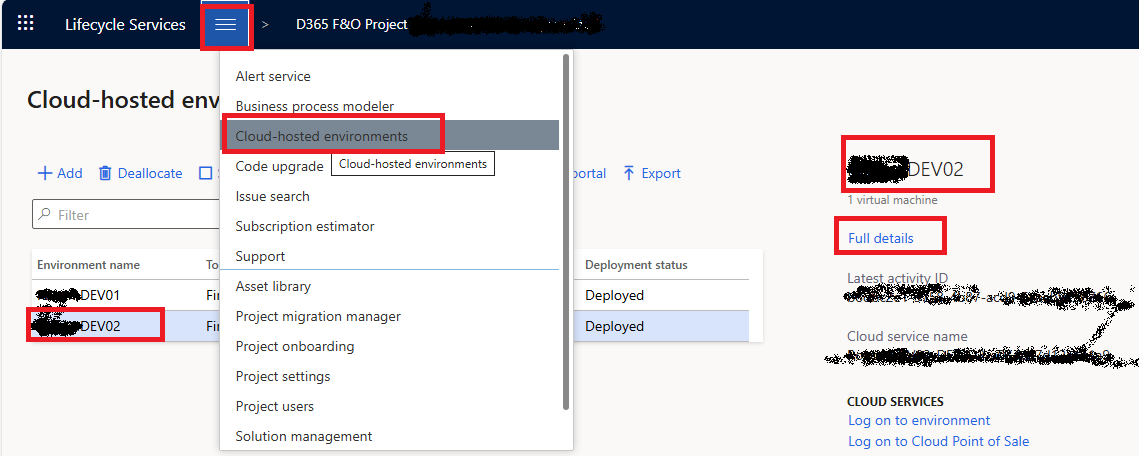This screenshot has height=456, width=1139.
Task: Click the Cloud service name label
Action: [x=907, y=336]
